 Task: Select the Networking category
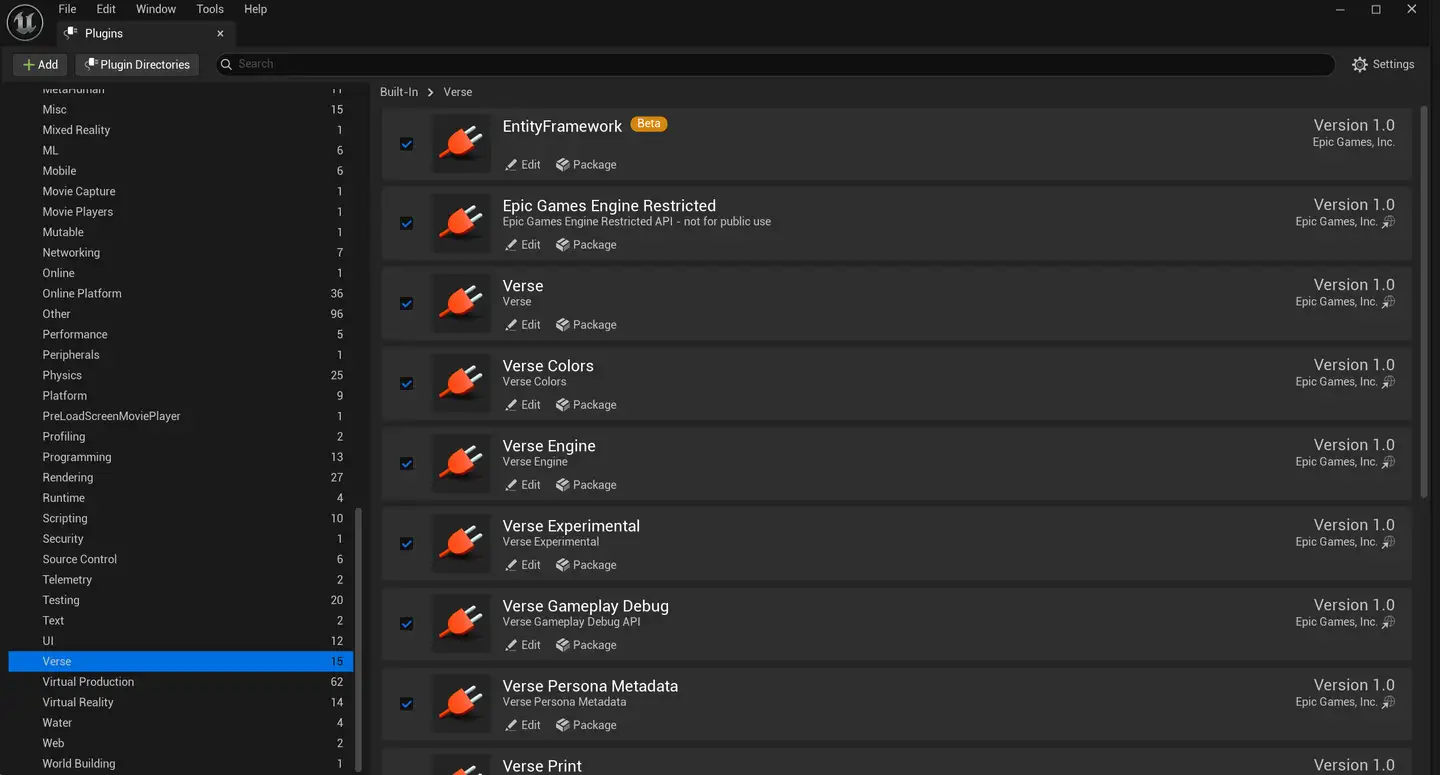pyautogui.click(x=181, y=252)
